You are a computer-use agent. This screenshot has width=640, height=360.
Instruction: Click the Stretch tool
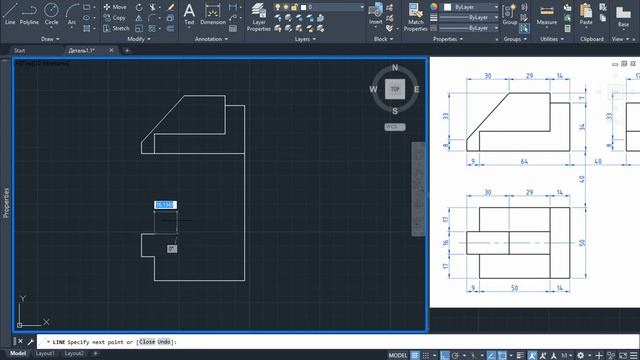pos(116,28)
